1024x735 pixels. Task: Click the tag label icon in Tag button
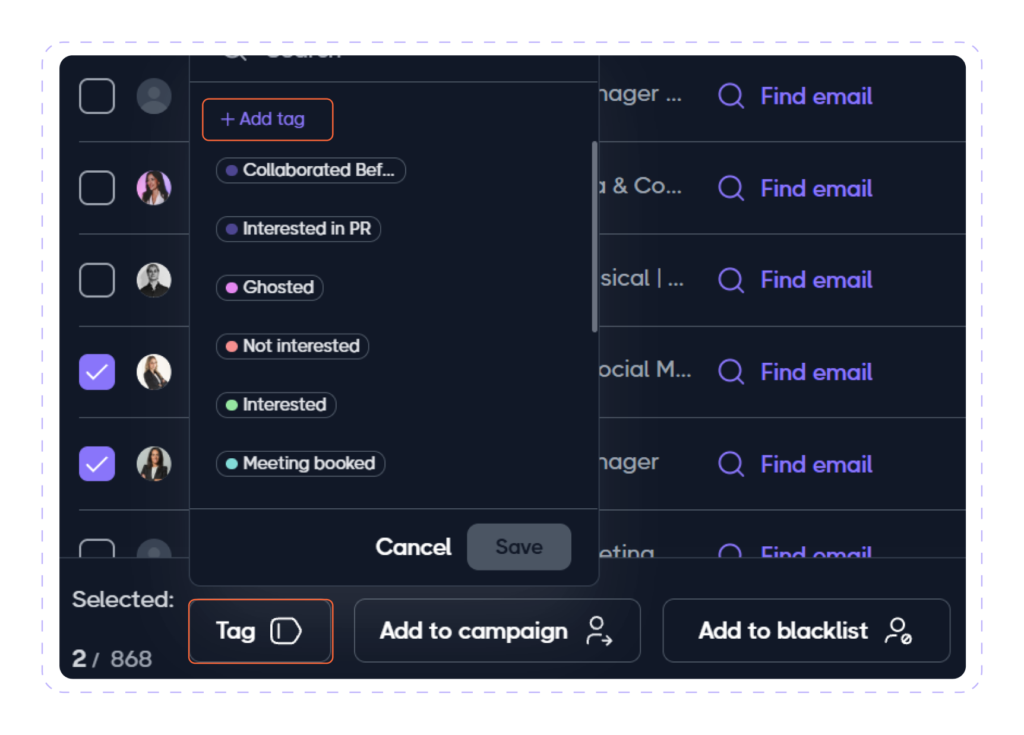pyautogui.click(x=285, y=631)
